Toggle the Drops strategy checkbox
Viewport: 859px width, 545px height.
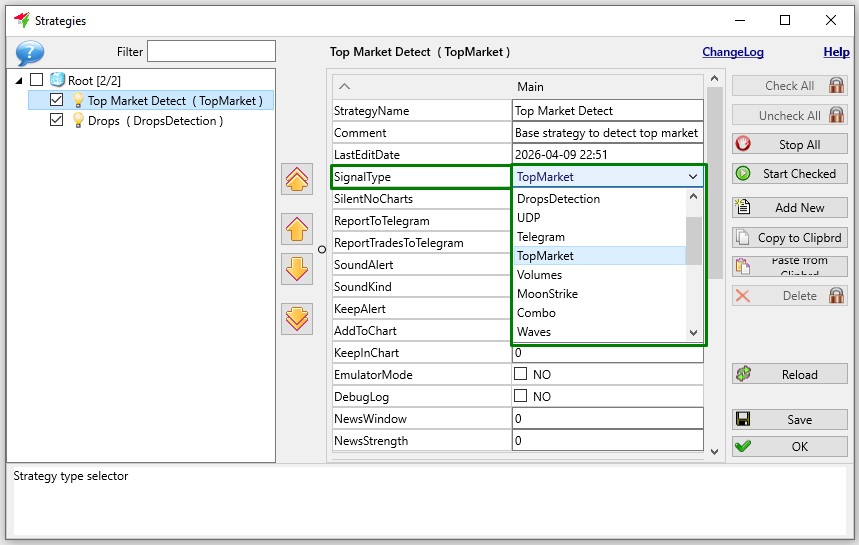[x=57, y=121]
